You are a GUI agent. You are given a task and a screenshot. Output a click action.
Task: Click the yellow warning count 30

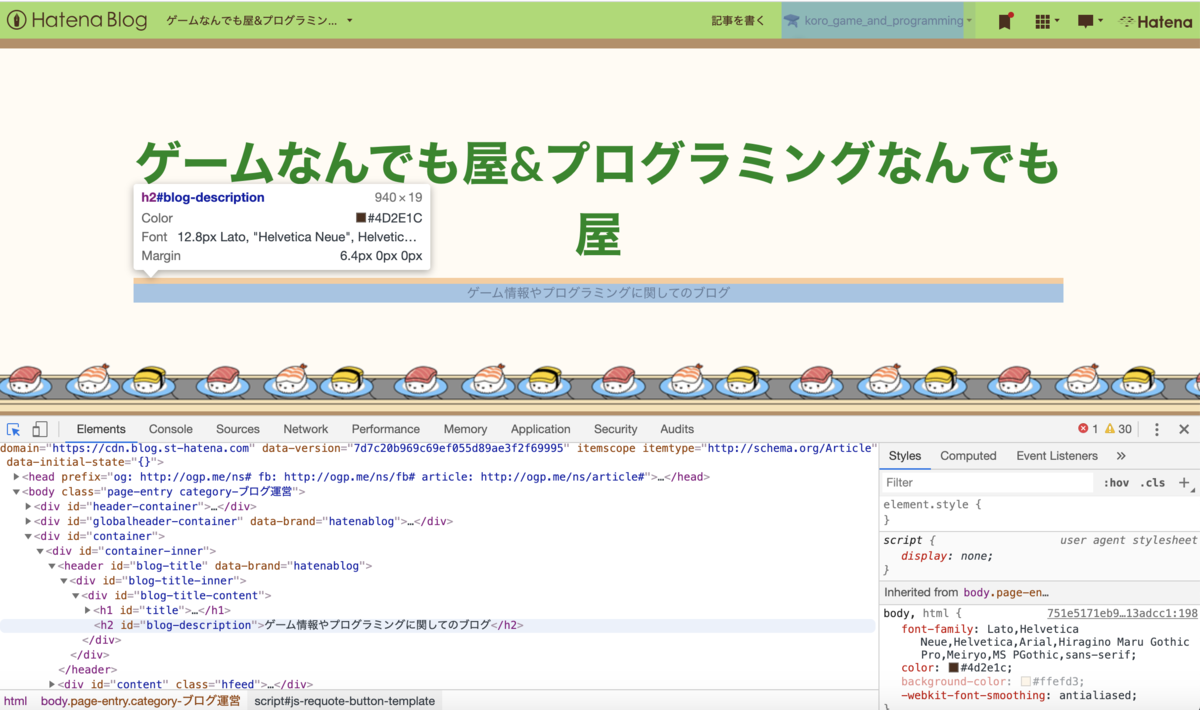point(1119,429)
